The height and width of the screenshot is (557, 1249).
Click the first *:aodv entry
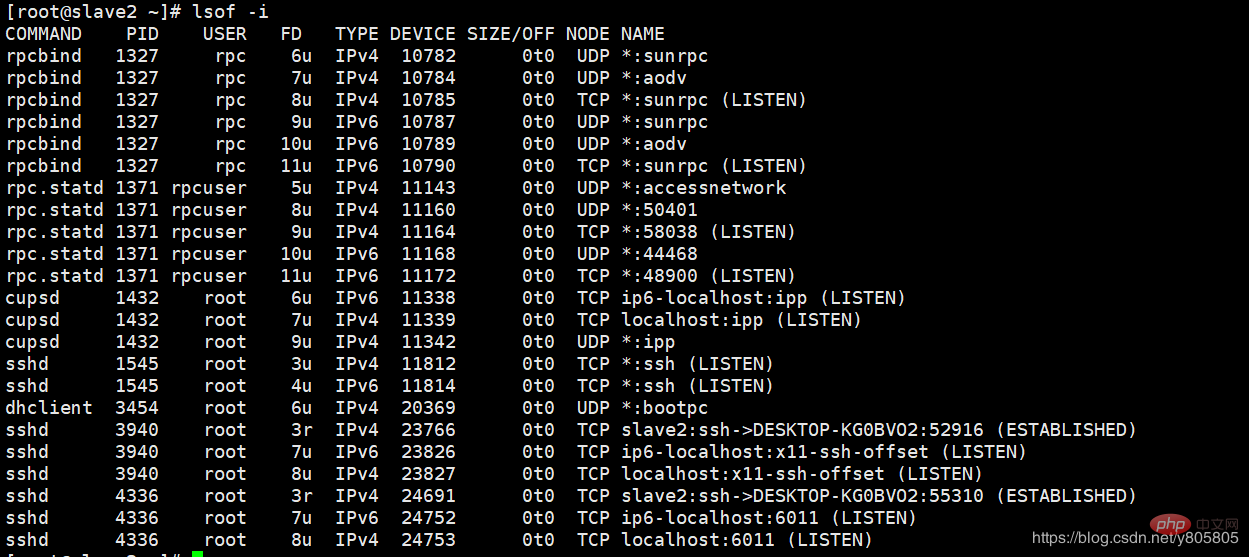[654, 78]
